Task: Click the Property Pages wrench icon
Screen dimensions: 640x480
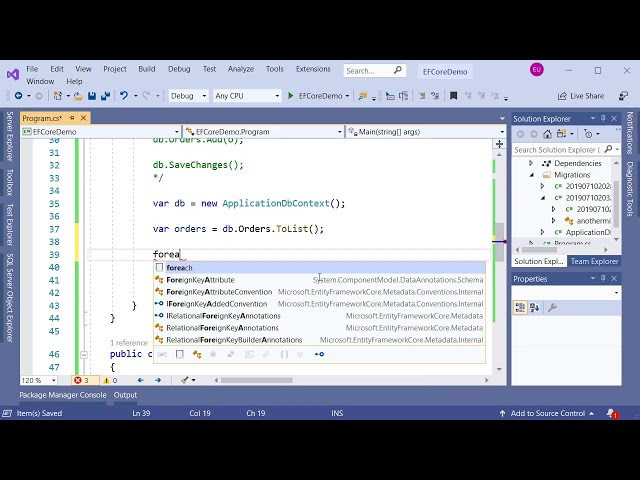Action: pos(552,307)
